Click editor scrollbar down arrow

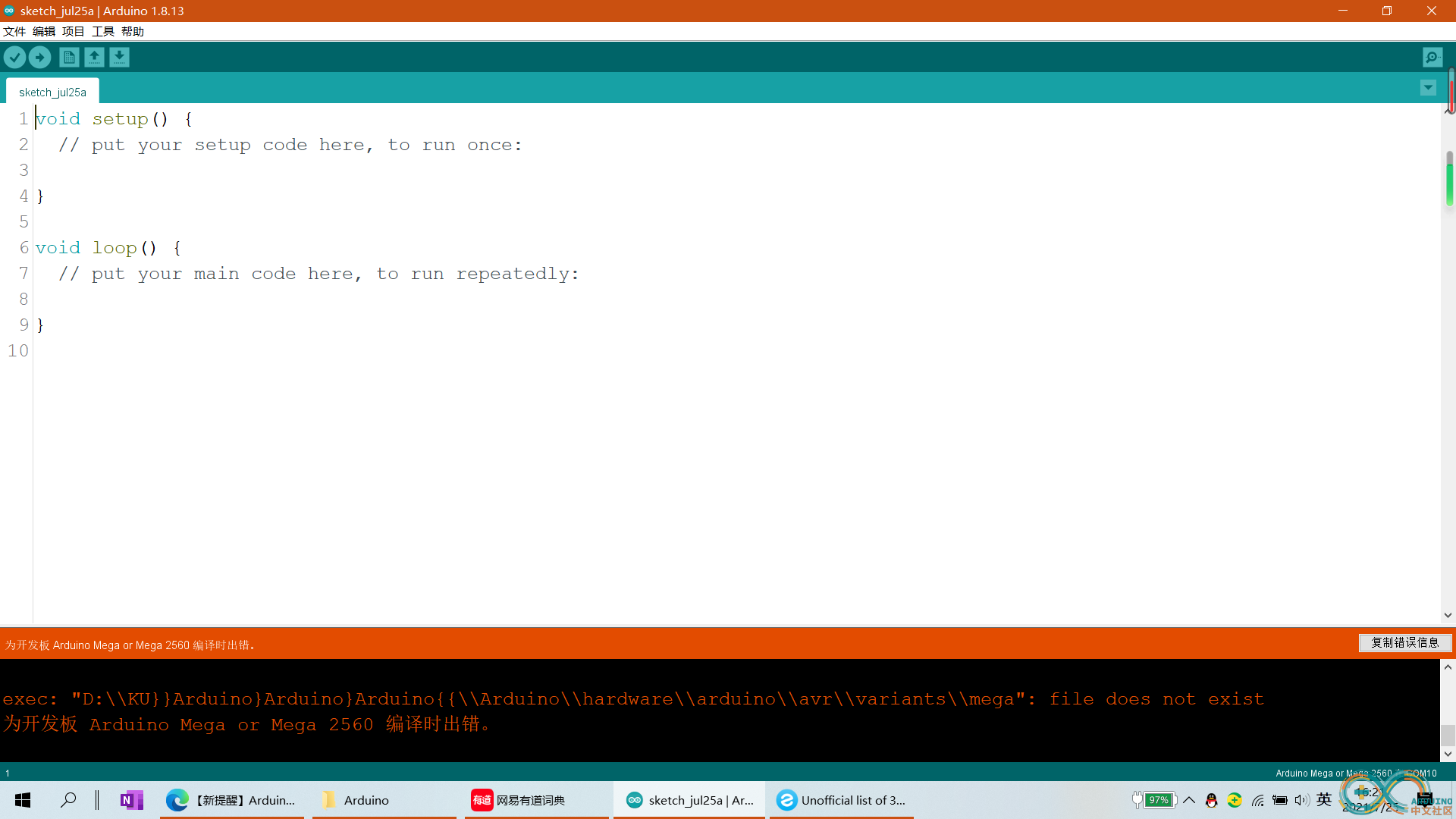click(x=1448, y=615)
